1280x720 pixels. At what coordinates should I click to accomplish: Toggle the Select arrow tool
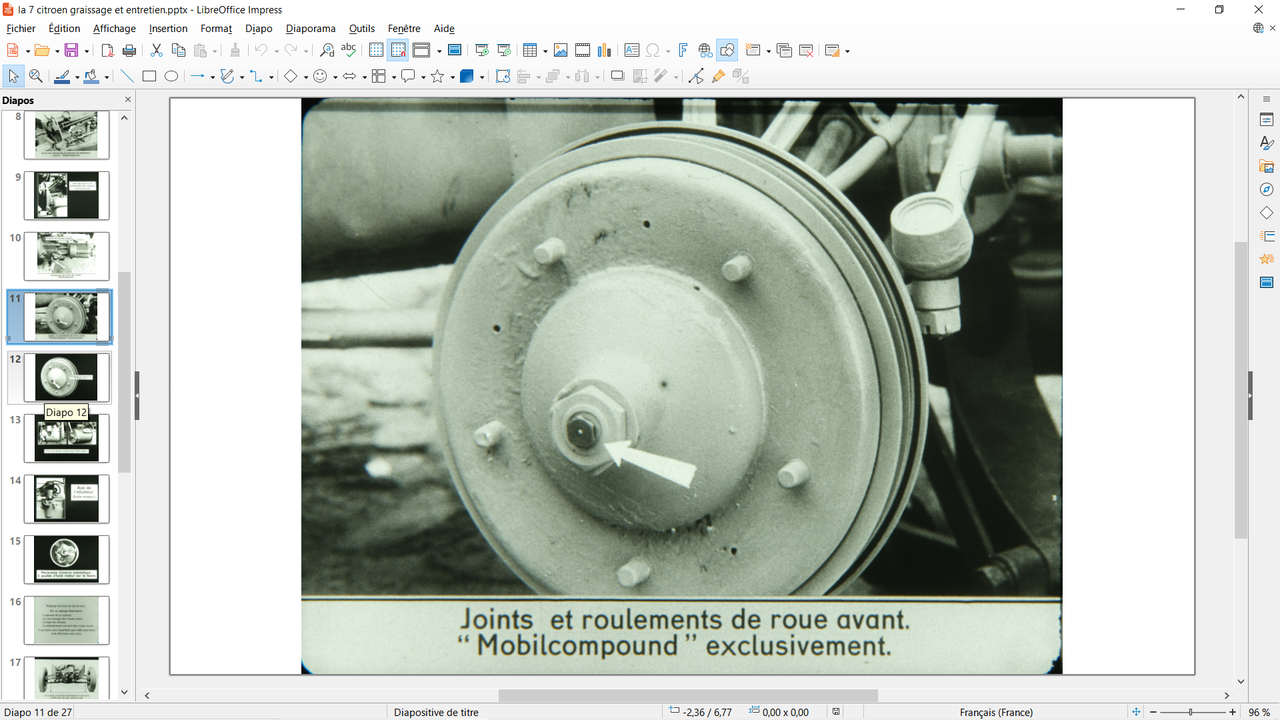[14, 76]
